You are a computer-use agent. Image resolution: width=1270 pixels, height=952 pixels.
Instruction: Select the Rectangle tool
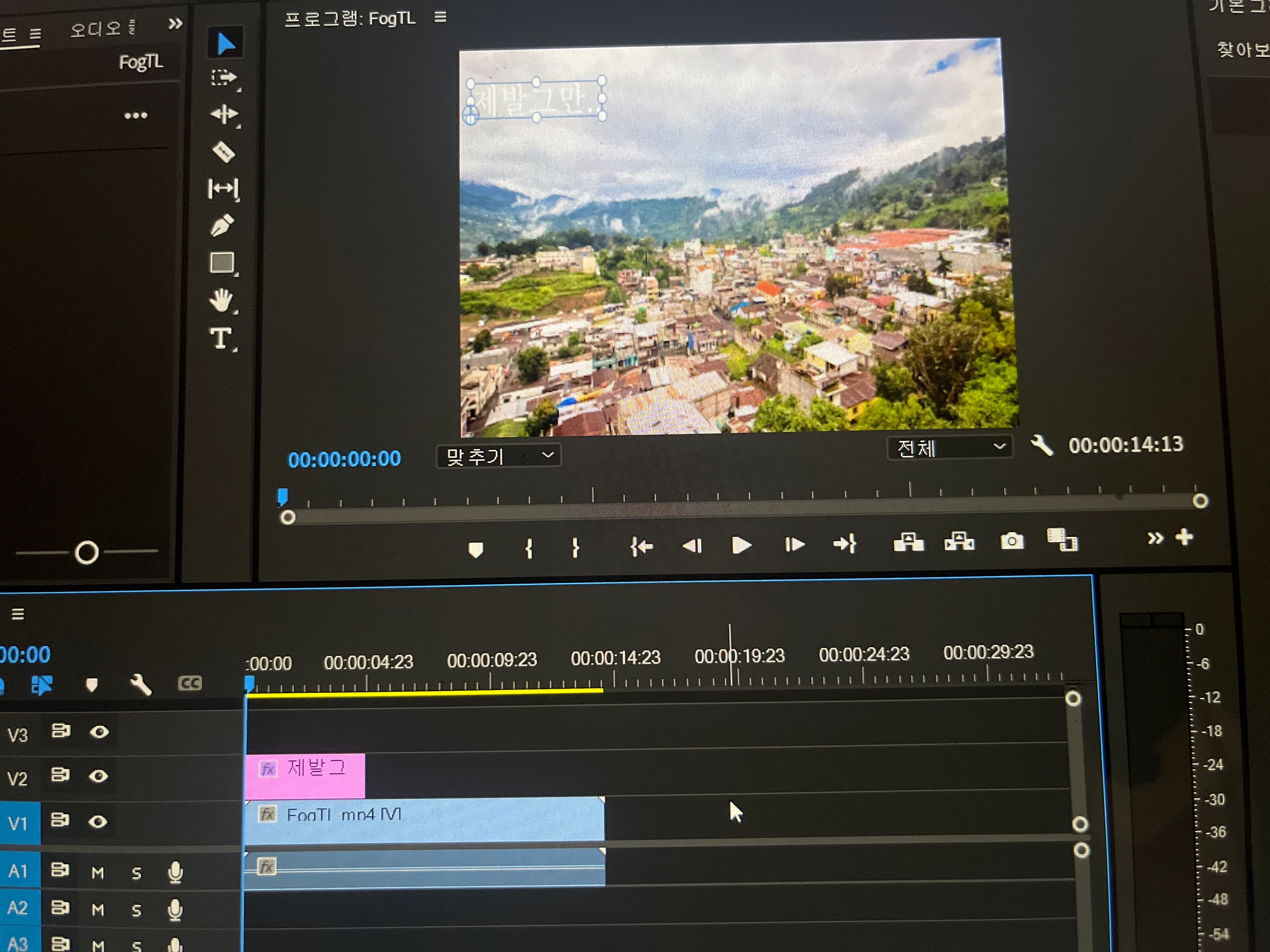coord(222,263)
